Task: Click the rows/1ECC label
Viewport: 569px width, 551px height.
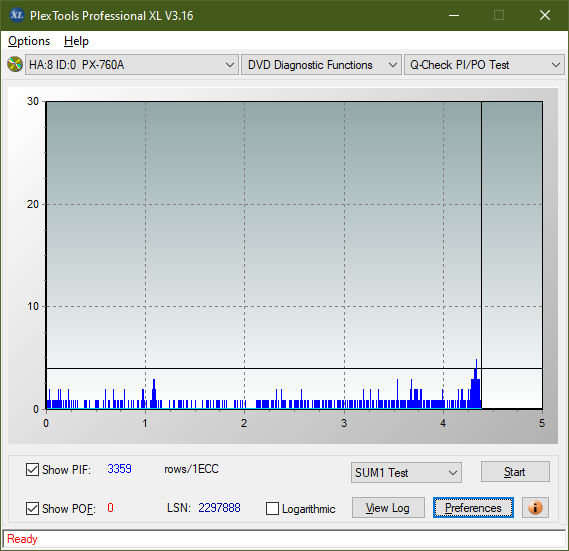Action: click(x=191, y=469)
